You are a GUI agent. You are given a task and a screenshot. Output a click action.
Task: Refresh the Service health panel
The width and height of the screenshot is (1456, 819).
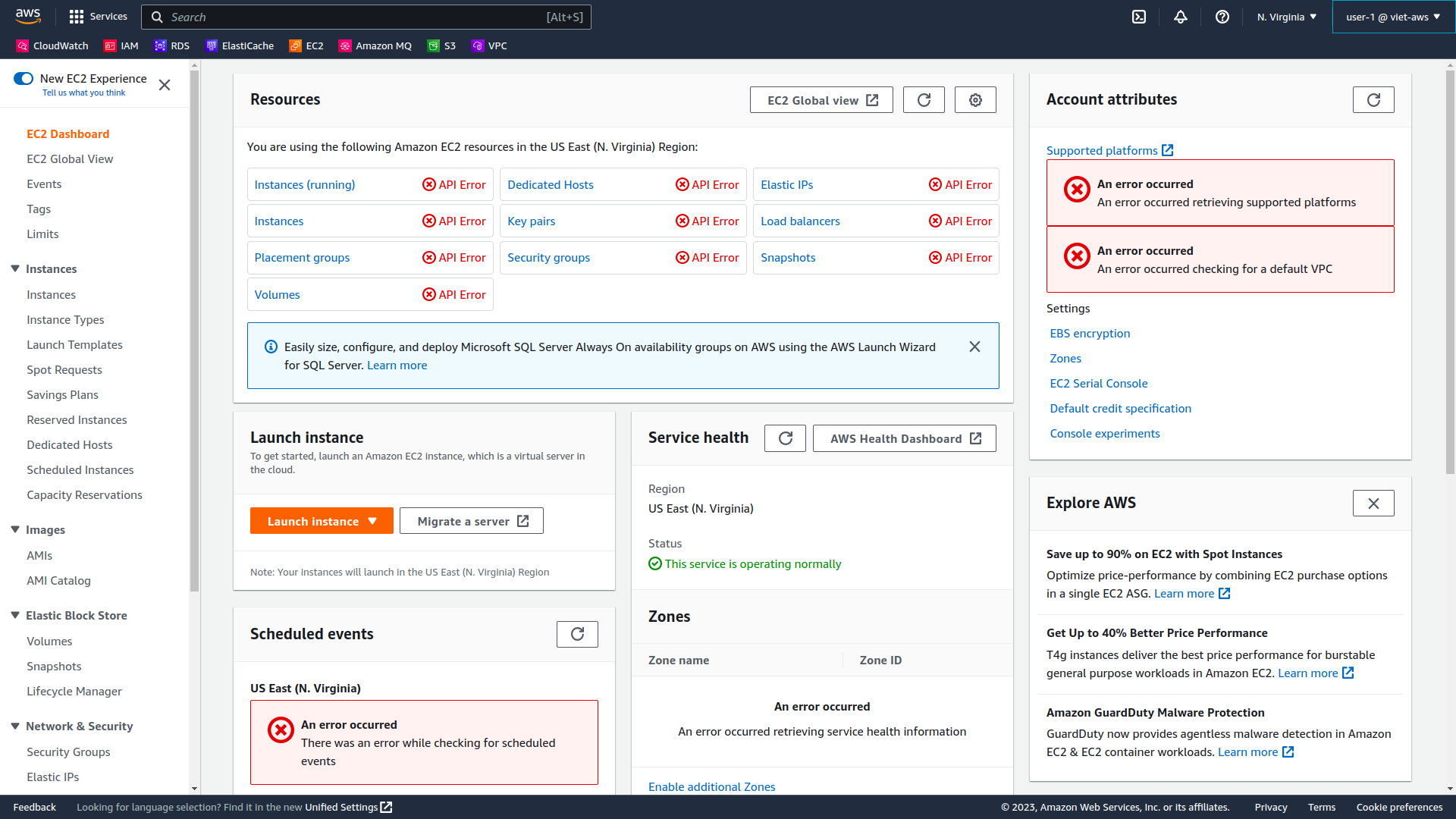pyautogui.click(x=785, y=438)
